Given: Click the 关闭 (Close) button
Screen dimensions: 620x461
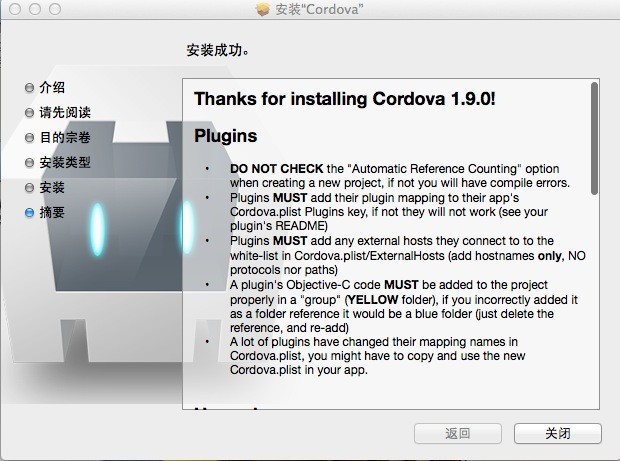Looking at the screenshot, I should tap(558, 433).
